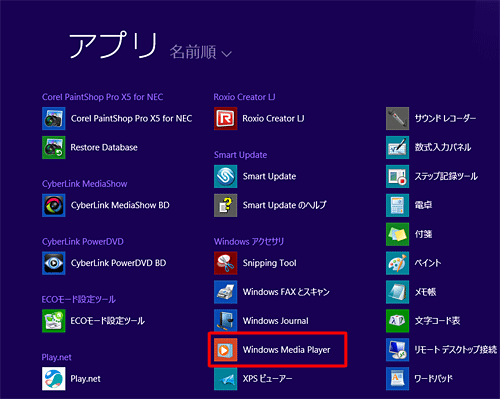Click the リモート デスクトップ接続 label
Screen dimensions: 500x399
pyautogui.click(x=456, y=350)
